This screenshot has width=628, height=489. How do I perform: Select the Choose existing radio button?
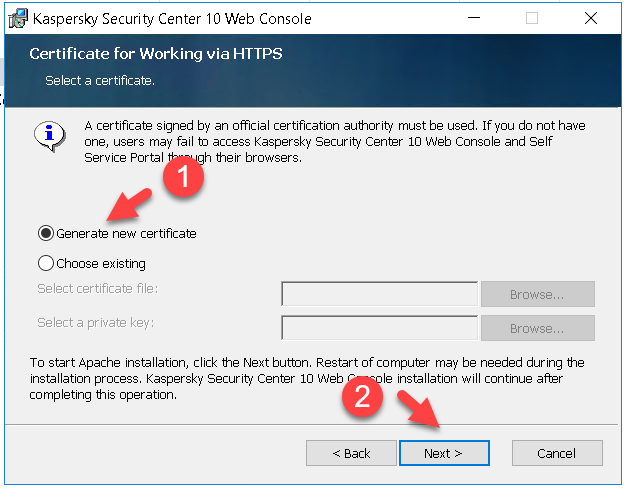[92, 264]
